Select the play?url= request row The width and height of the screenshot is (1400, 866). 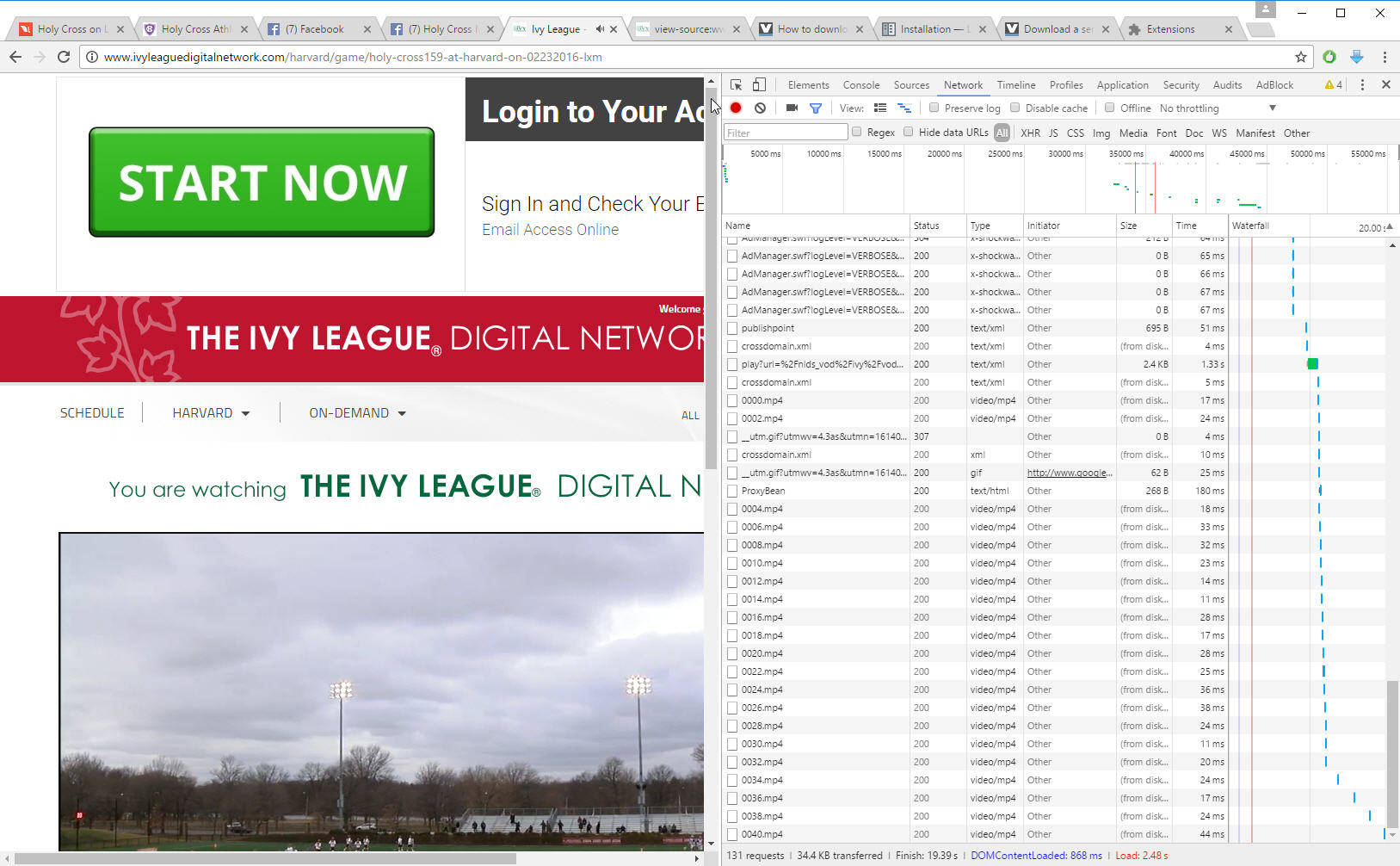tap(1054, 364)
